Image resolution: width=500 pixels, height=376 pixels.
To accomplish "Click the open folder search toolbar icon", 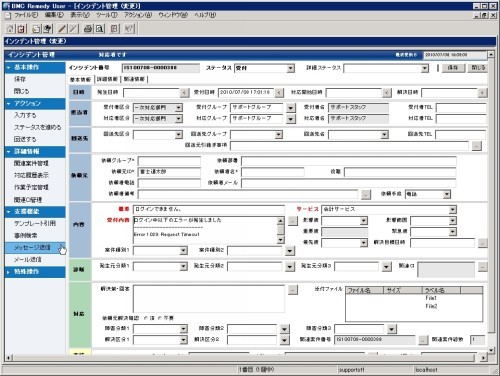I will [36, 29].
